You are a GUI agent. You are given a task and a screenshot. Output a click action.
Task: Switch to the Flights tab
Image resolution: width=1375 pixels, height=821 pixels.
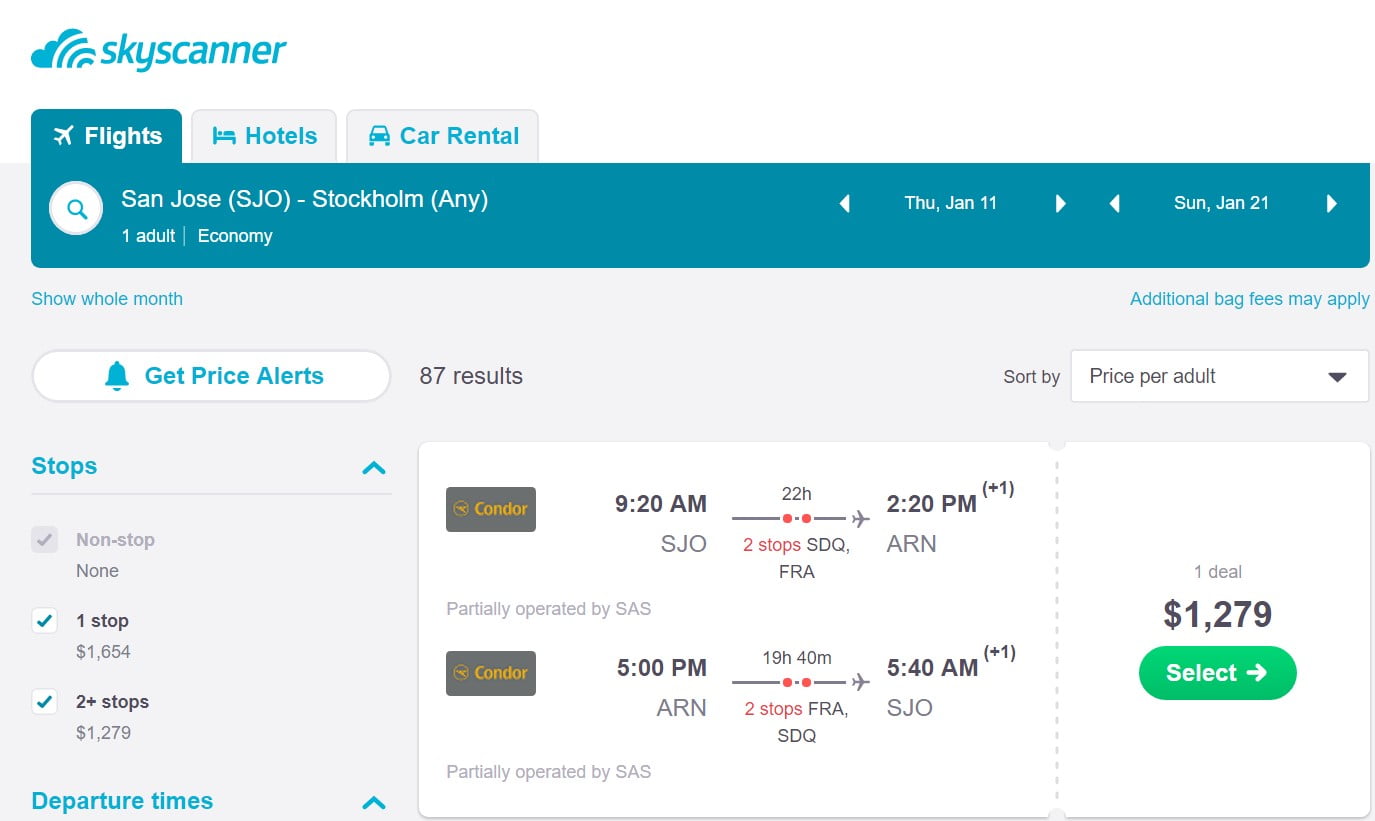pos(107,136)
